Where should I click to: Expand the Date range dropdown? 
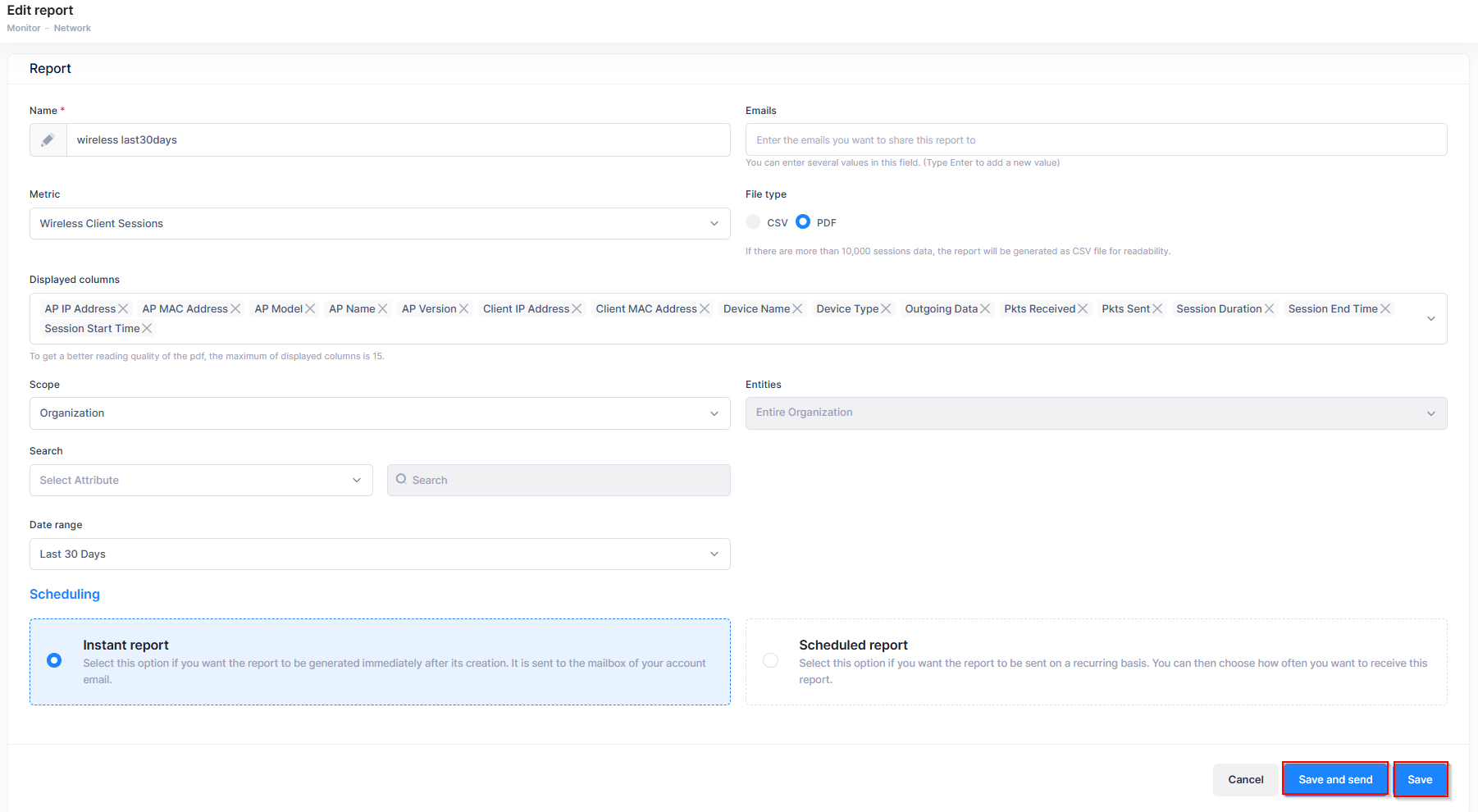[379, 554]
